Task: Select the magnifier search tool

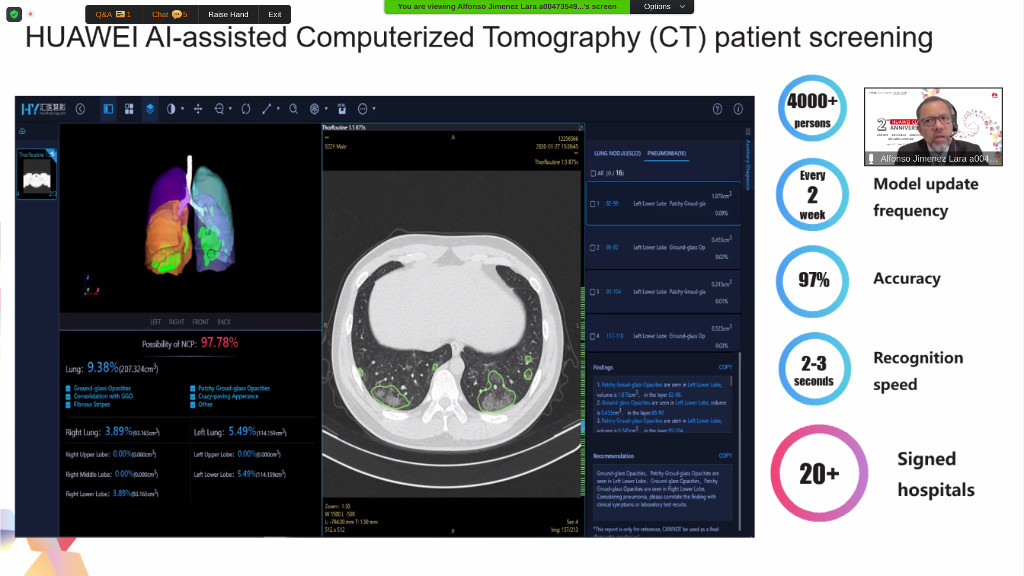Action: [293, 109]
